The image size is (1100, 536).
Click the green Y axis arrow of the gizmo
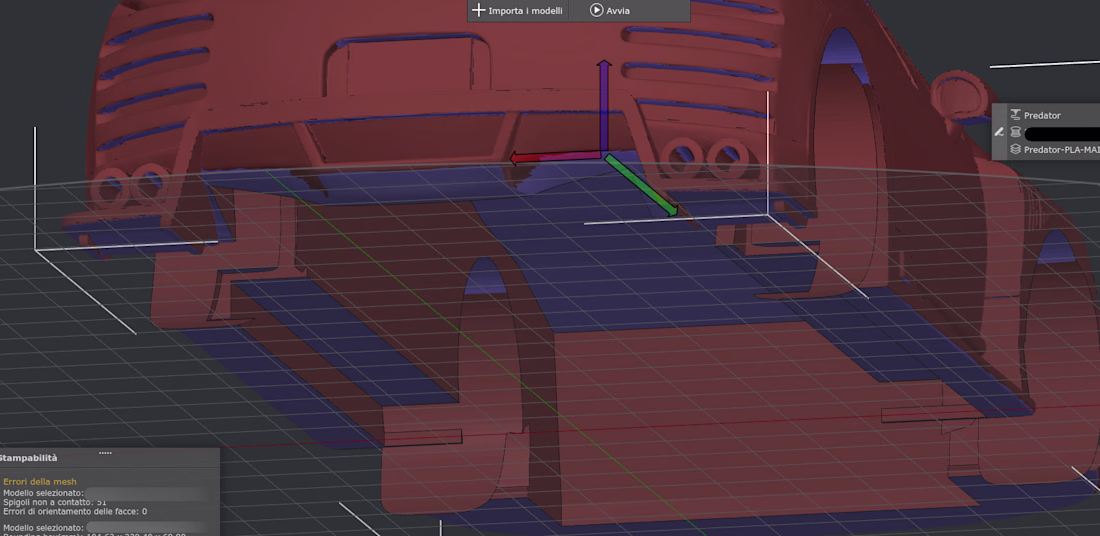click(x=641, y=185)
